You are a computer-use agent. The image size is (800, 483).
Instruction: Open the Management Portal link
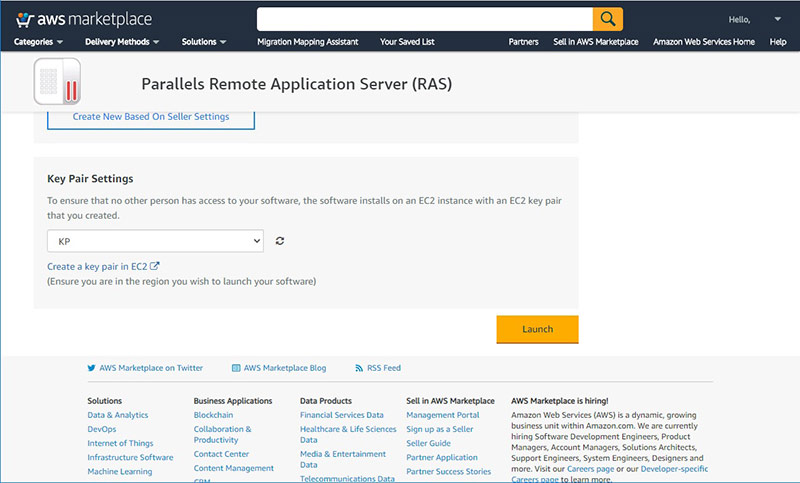click(x=443, y=415)
